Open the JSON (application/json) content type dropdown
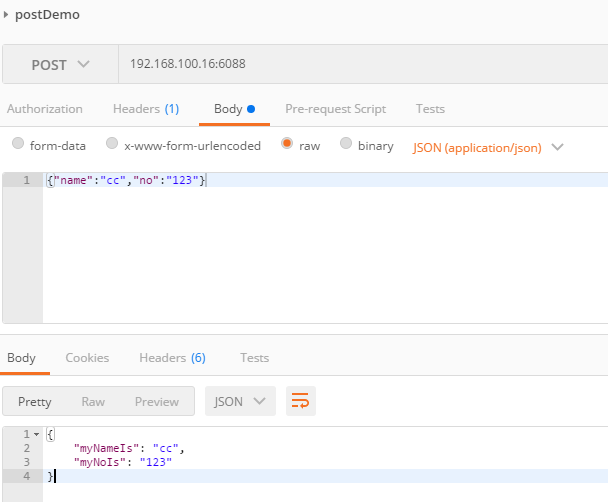This screenshot has width=608, height=502. (488, 147)
